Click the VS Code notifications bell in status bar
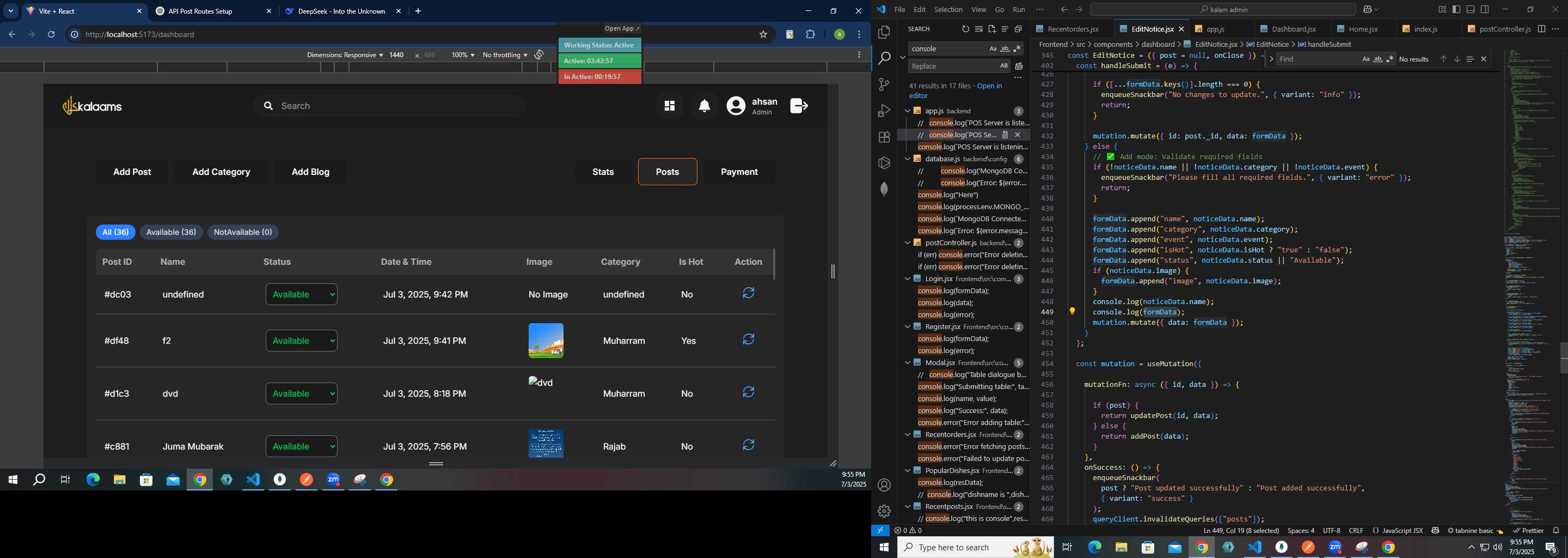The height and width of the screenshot is (558, 1568). click(1556, 531)
